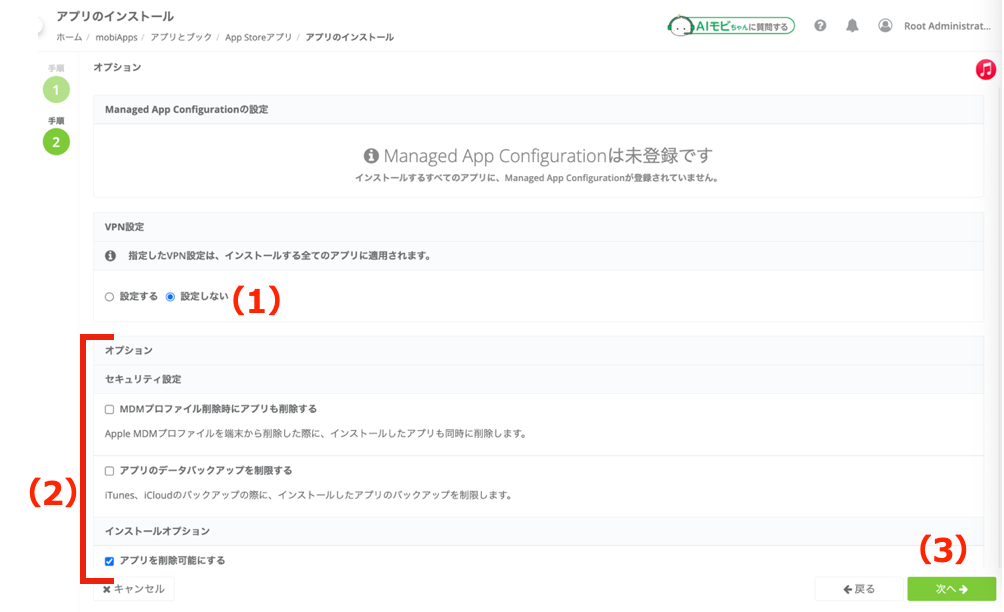This screenshot has height=612, width=1004.
Task: Click the 戻る back button
Action: (x=859, y=589)
